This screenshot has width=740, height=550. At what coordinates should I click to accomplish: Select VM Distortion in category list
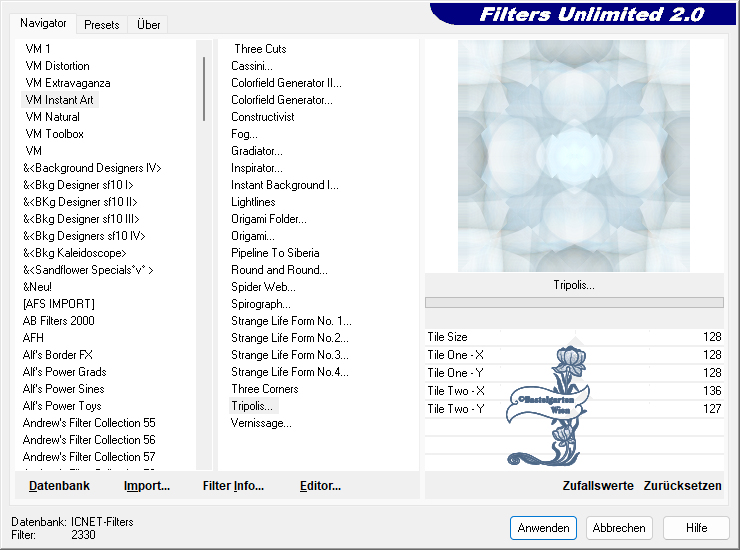click(x=57, y=66)
